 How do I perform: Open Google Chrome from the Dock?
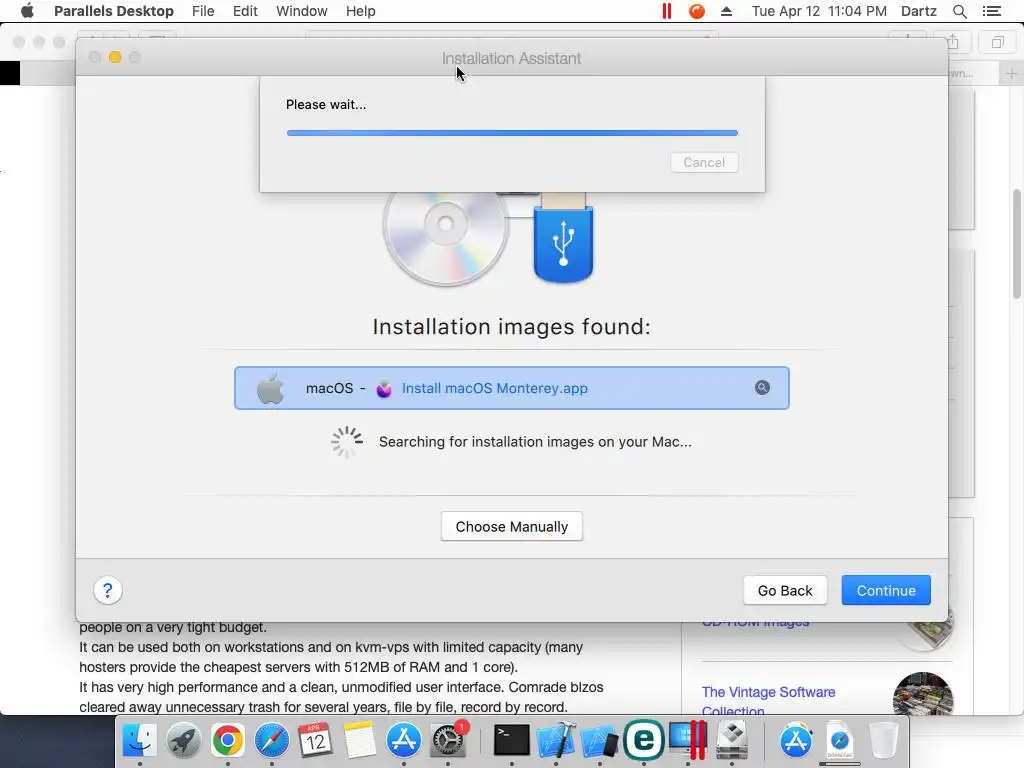(x=227, y=741)
